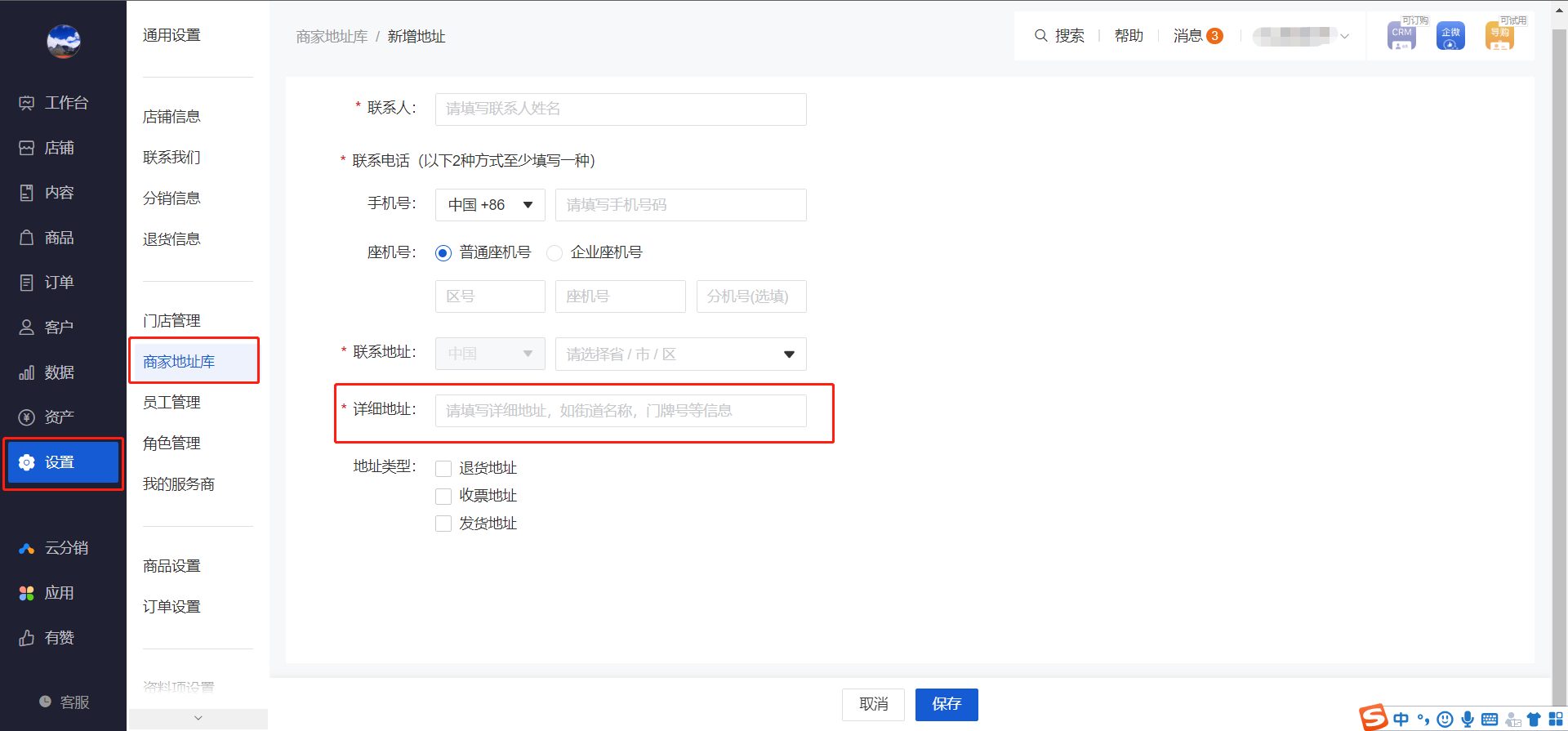Go to 客户 in the sidebar
The height and width of the screenshot is (731, 1568).
(47, 328)
